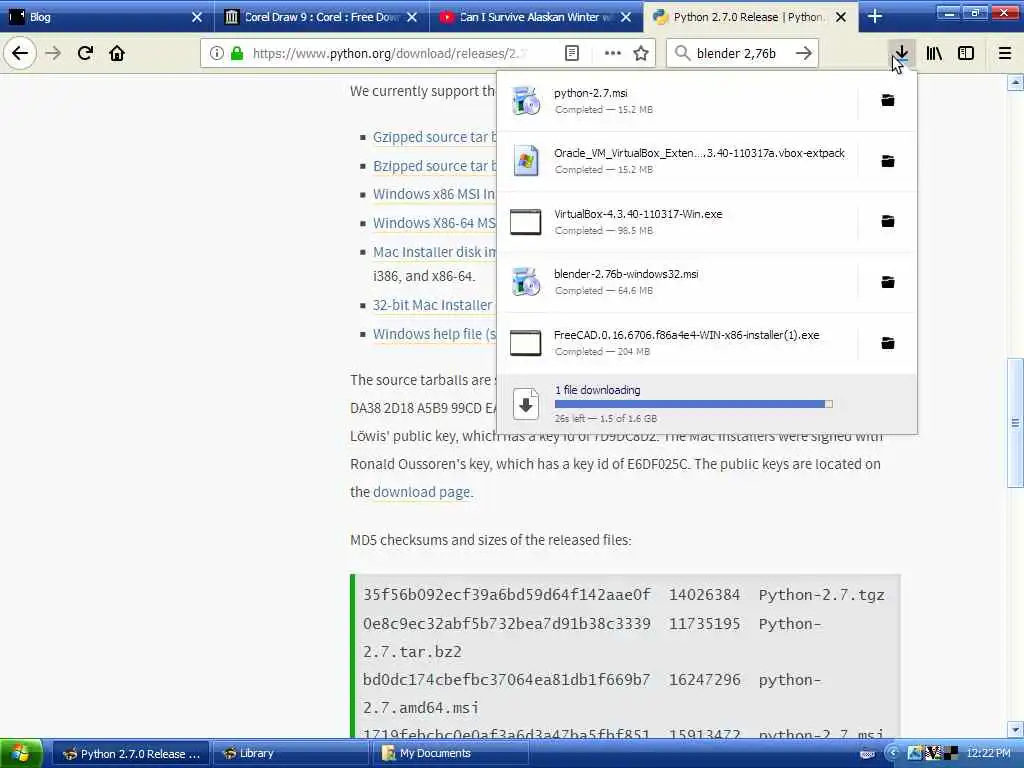This screenshot has height=768, width=1024.
Task: Click python-2.7.msi installer file icon
Action: point(526,101)
